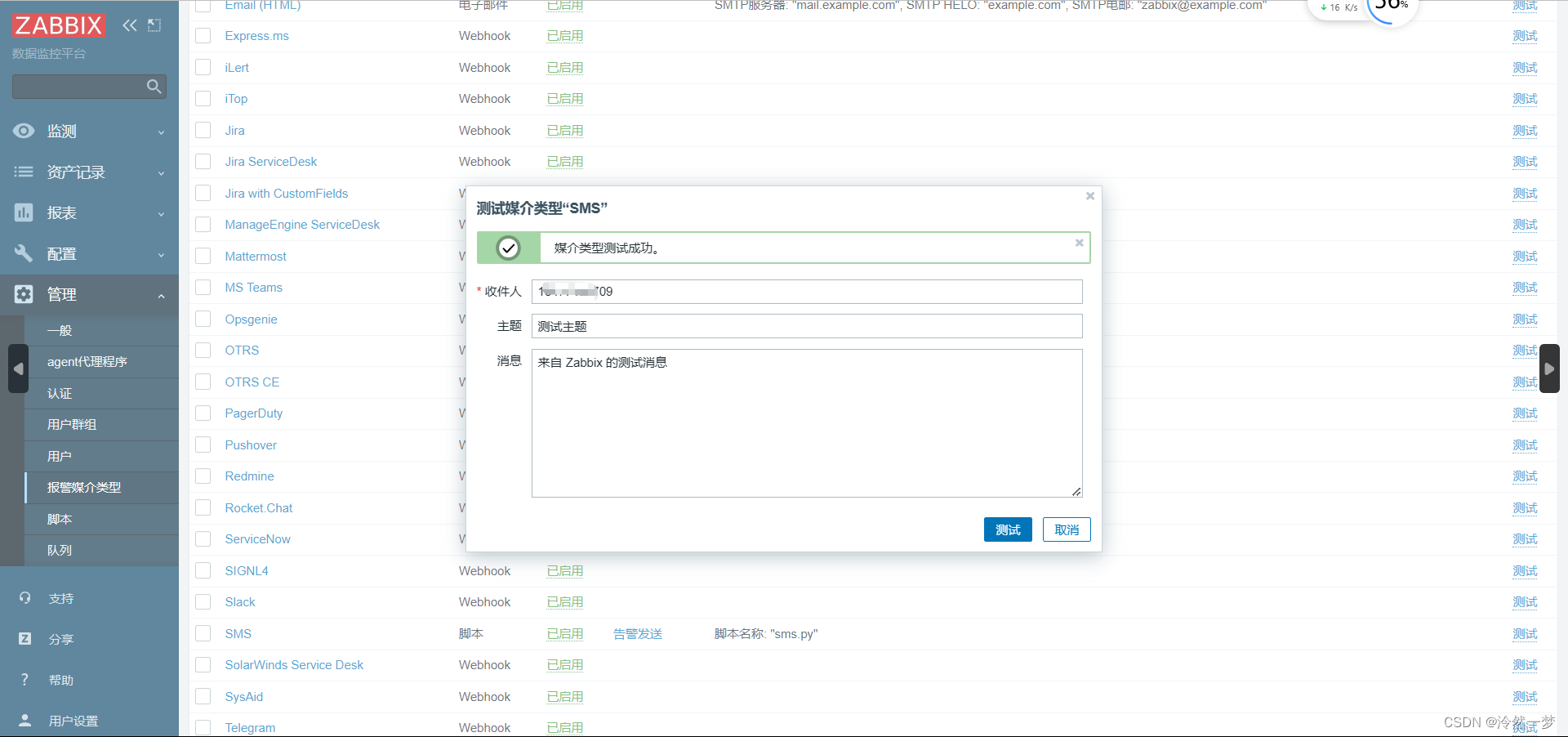Open the 一般 submenu item
This screenshot has height=737, width=1568.
tap(101, 330)
